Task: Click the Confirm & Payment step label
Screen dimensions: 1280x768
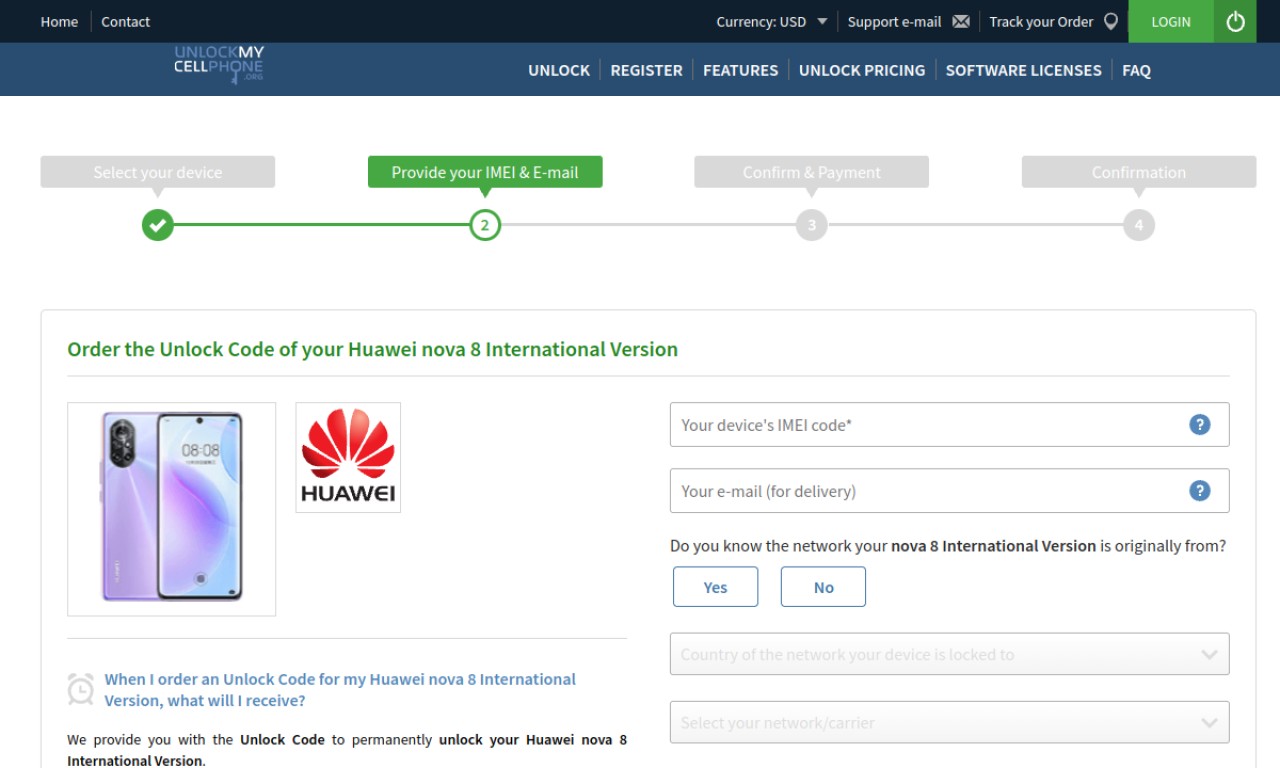Action: (812, 172)
